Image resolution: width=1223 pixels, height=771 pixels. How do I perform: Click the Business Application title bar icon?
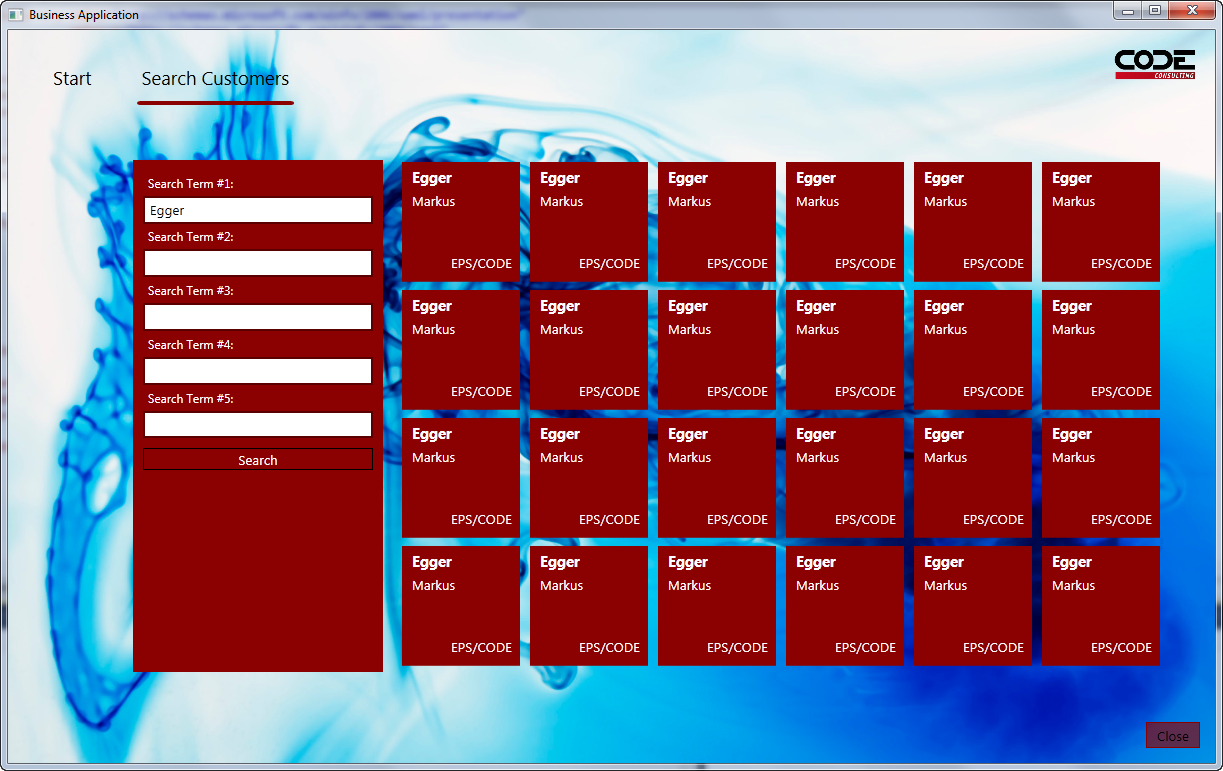click(x=16, y=15)
